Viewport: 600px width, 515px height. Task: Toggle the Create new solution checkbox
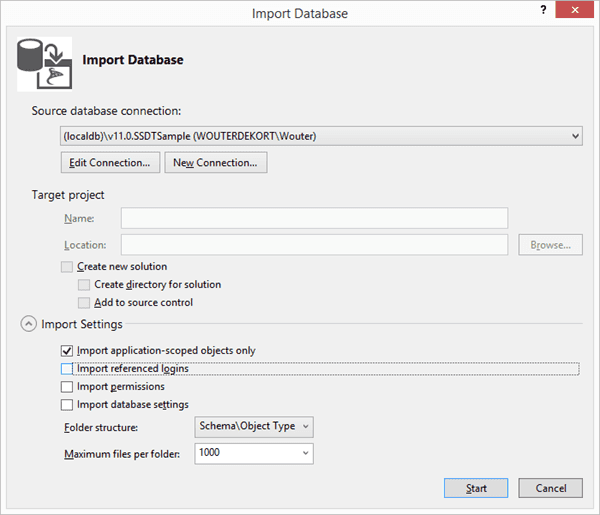[67, 267]
